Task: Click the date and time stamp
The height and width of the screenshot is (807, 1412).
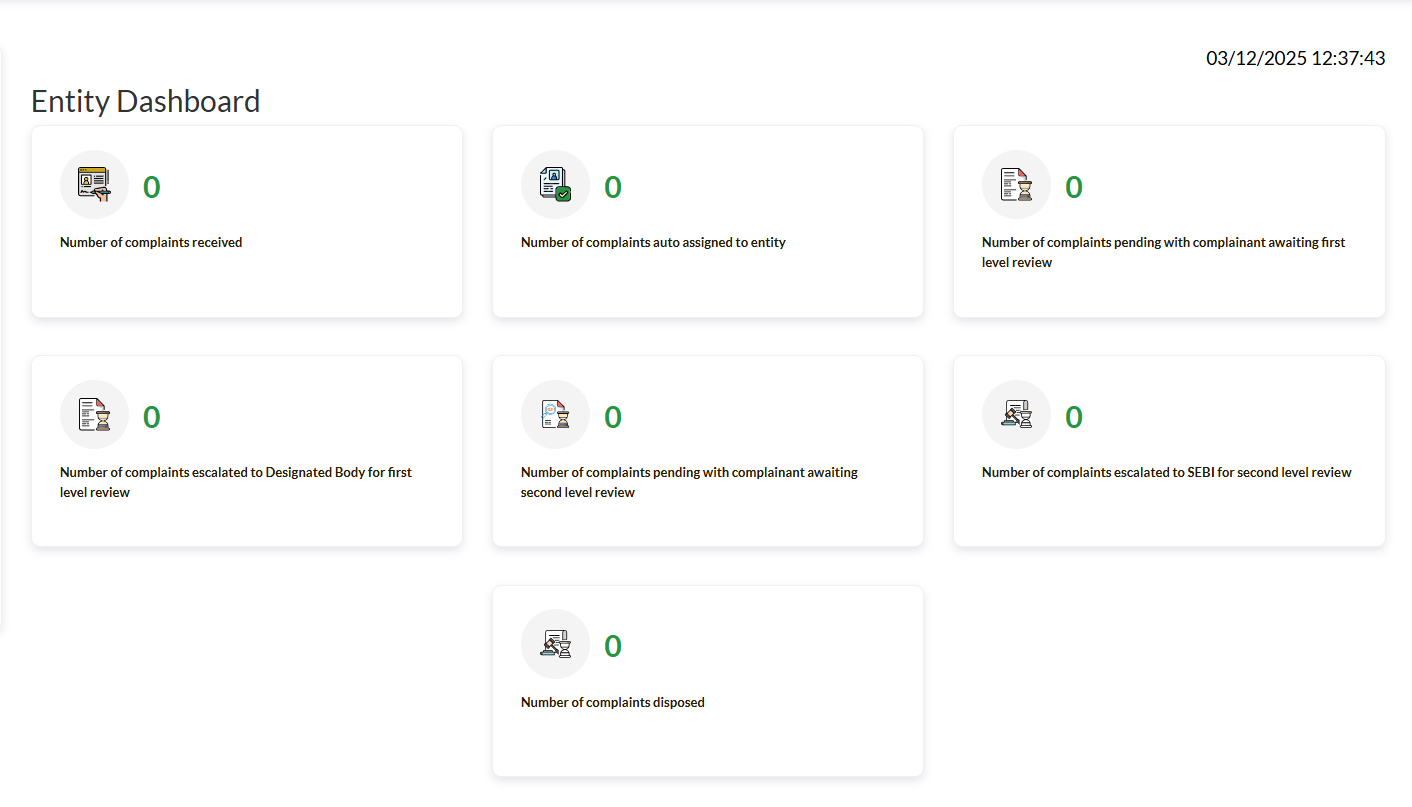Action: [1295, 58]
